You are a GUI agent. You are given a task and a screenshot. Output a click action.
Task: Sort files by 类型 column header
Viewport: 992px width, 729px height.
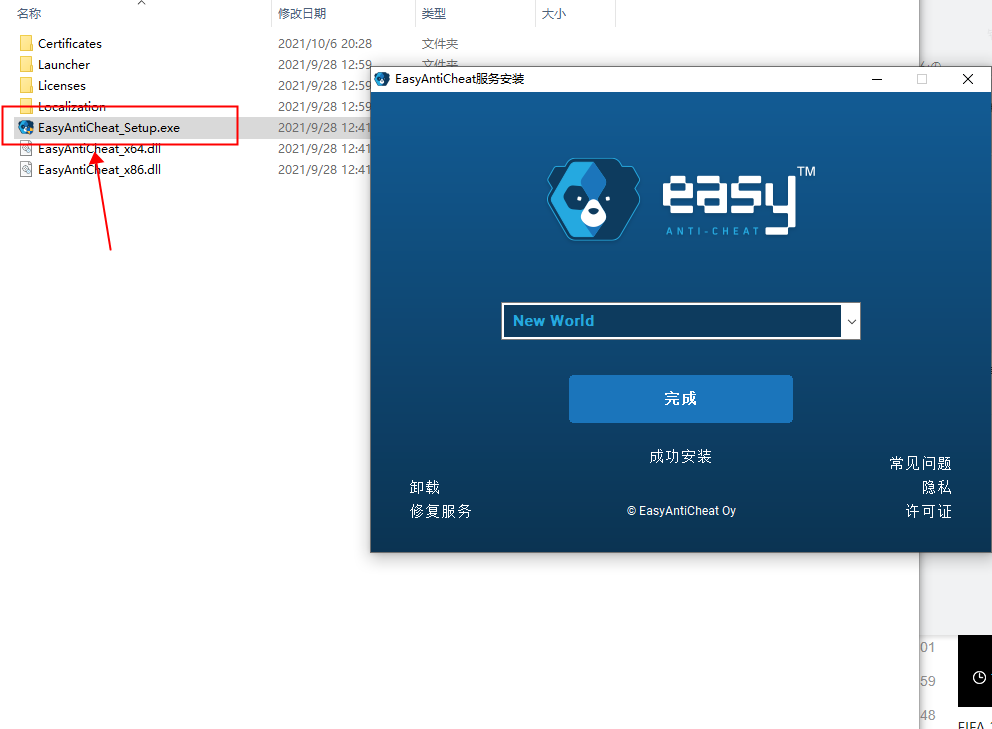pos(433,13)
